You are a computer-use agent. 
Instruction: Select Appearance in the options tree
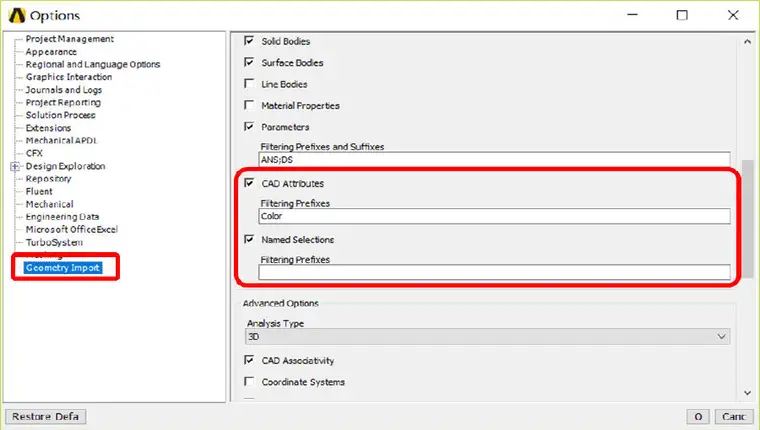click(51, 51)
